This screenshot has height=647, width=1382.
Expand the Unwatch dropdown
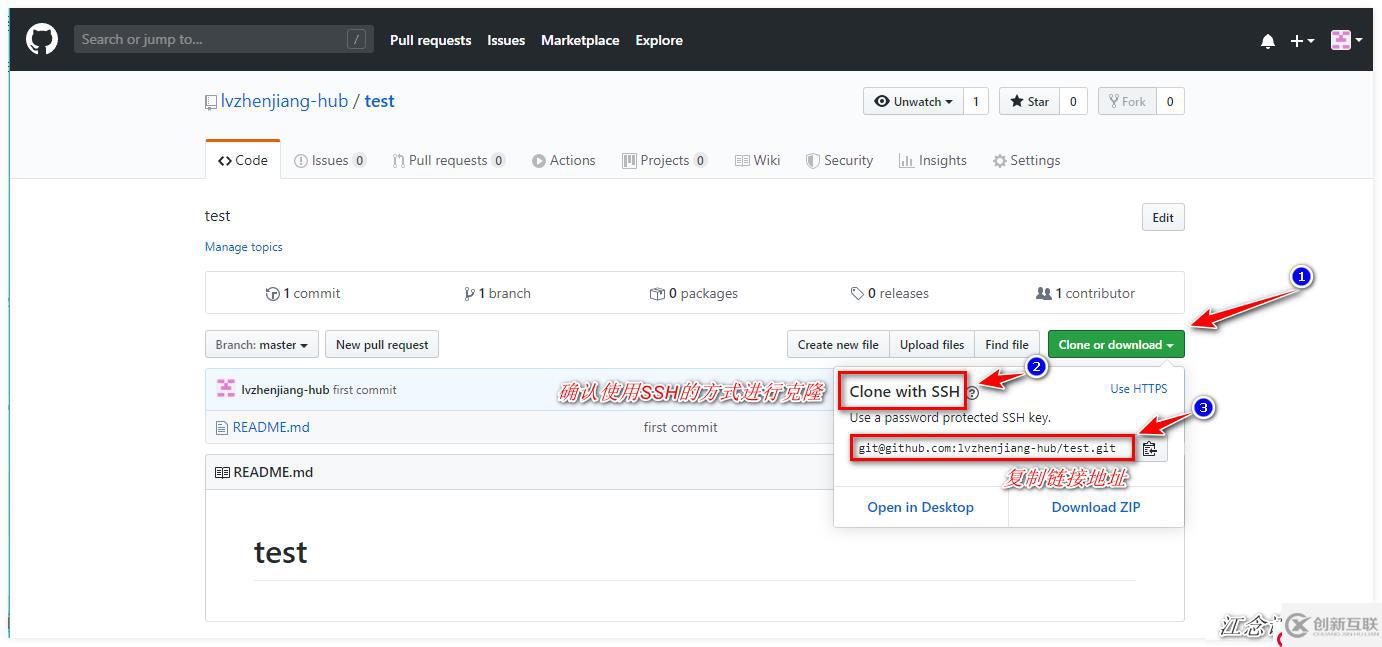pos(913,101)
